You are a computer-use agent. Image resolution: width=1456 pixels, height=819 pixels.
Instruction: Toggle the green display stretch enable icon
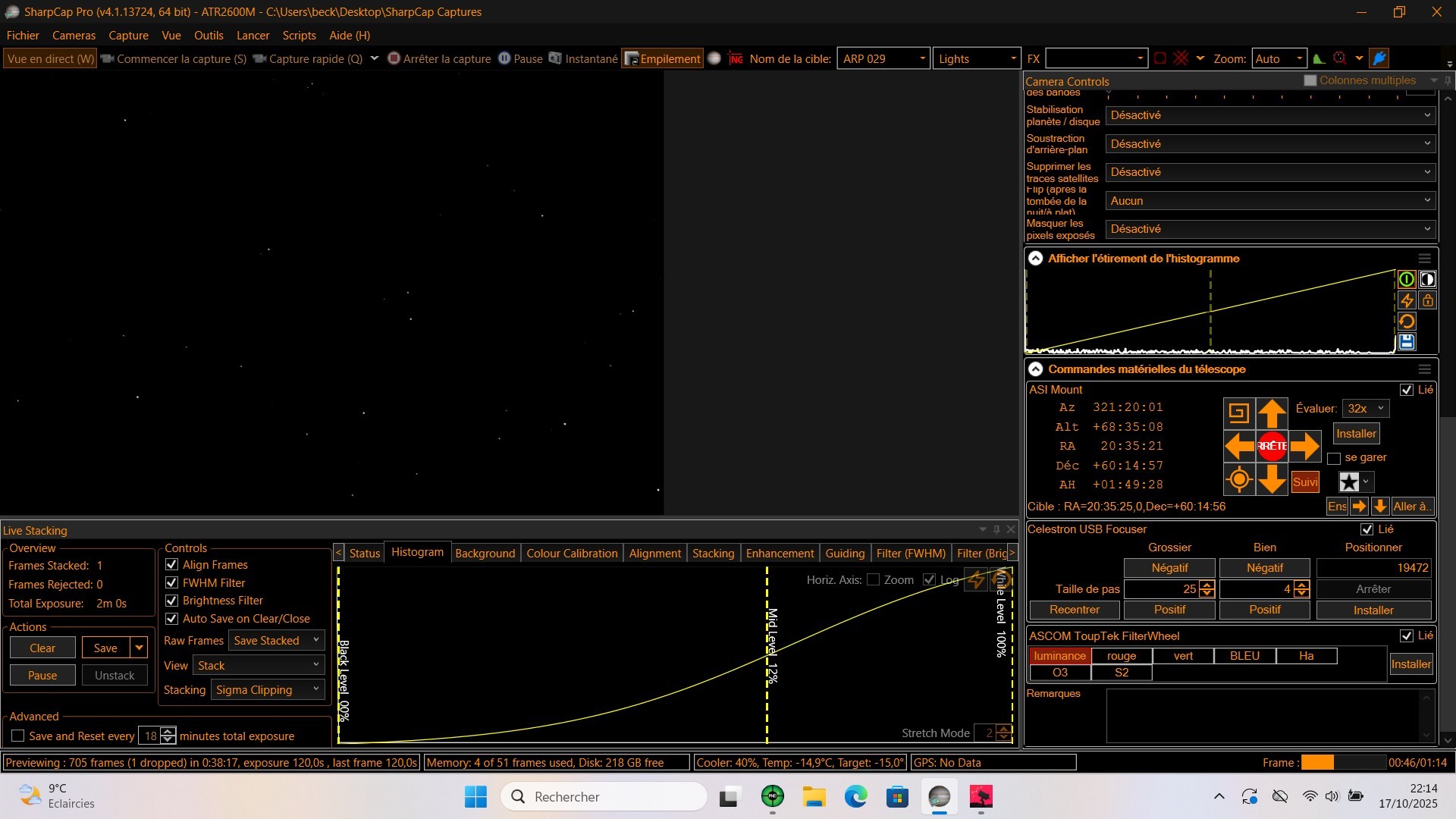tap(1407, 279)
